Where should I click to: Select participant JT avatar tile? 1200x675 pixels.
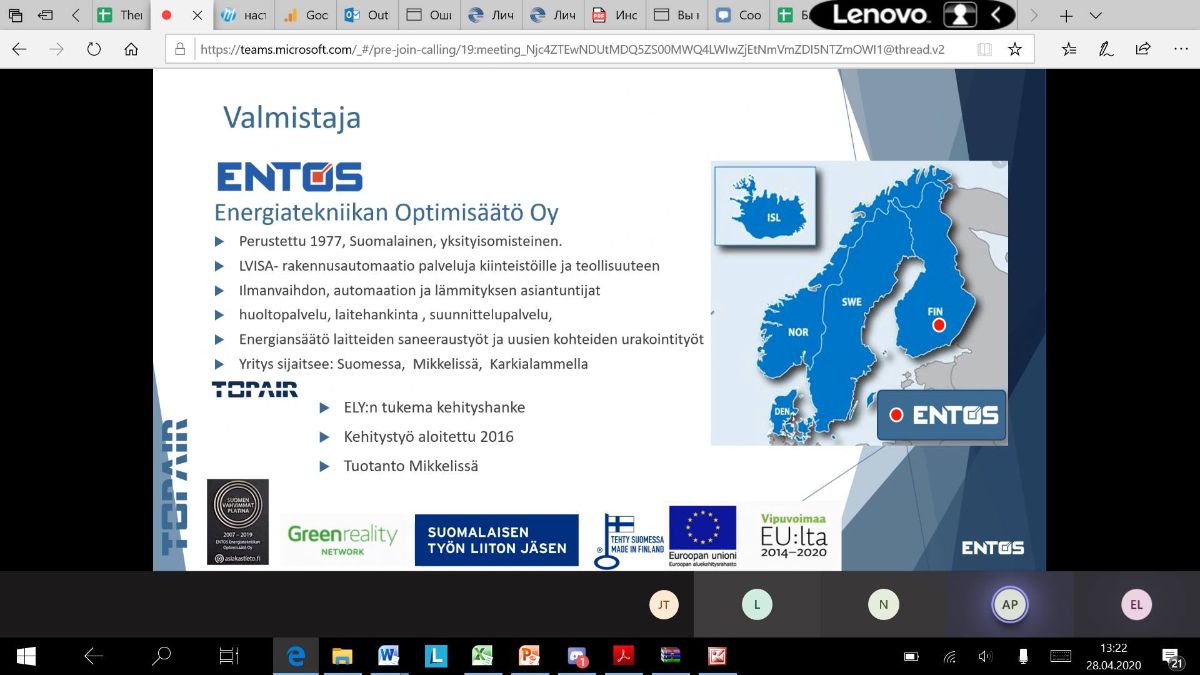click(662, 604)
